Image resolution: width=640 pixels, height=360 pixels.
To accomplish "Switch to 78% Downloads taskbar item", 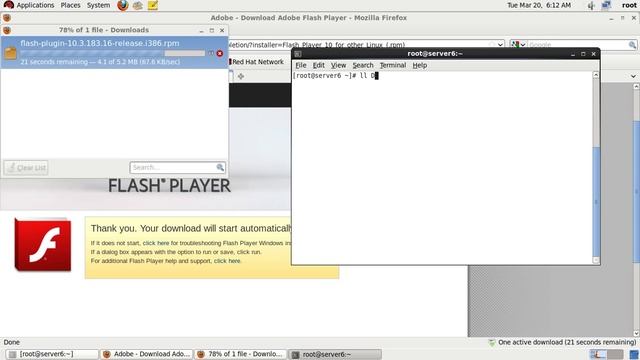I will [241, 354].
